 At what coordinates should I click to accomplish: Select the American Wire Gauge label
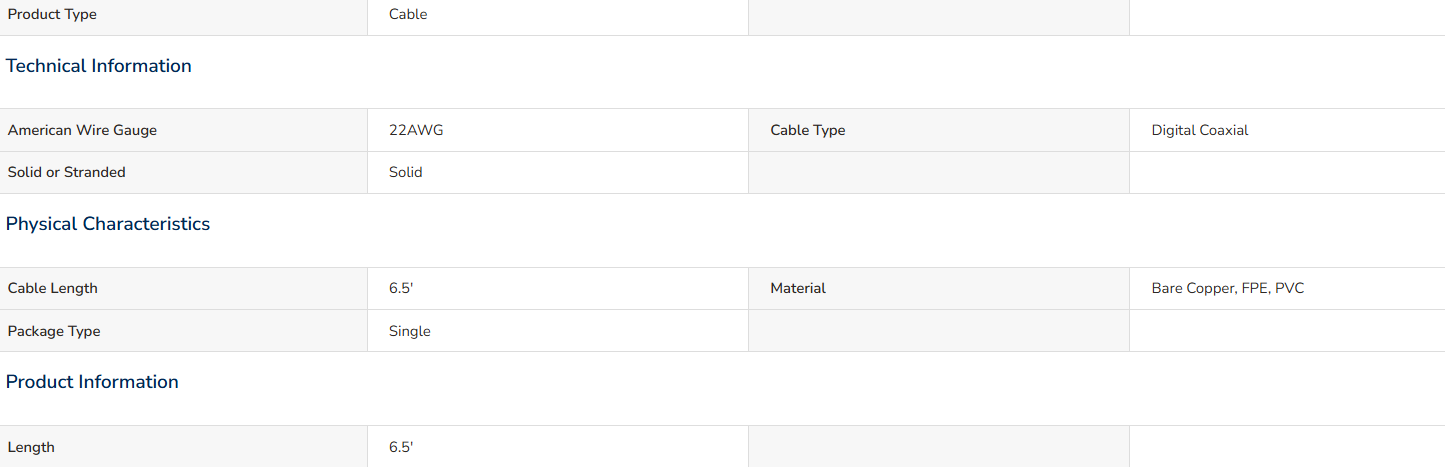coord(82,130)
